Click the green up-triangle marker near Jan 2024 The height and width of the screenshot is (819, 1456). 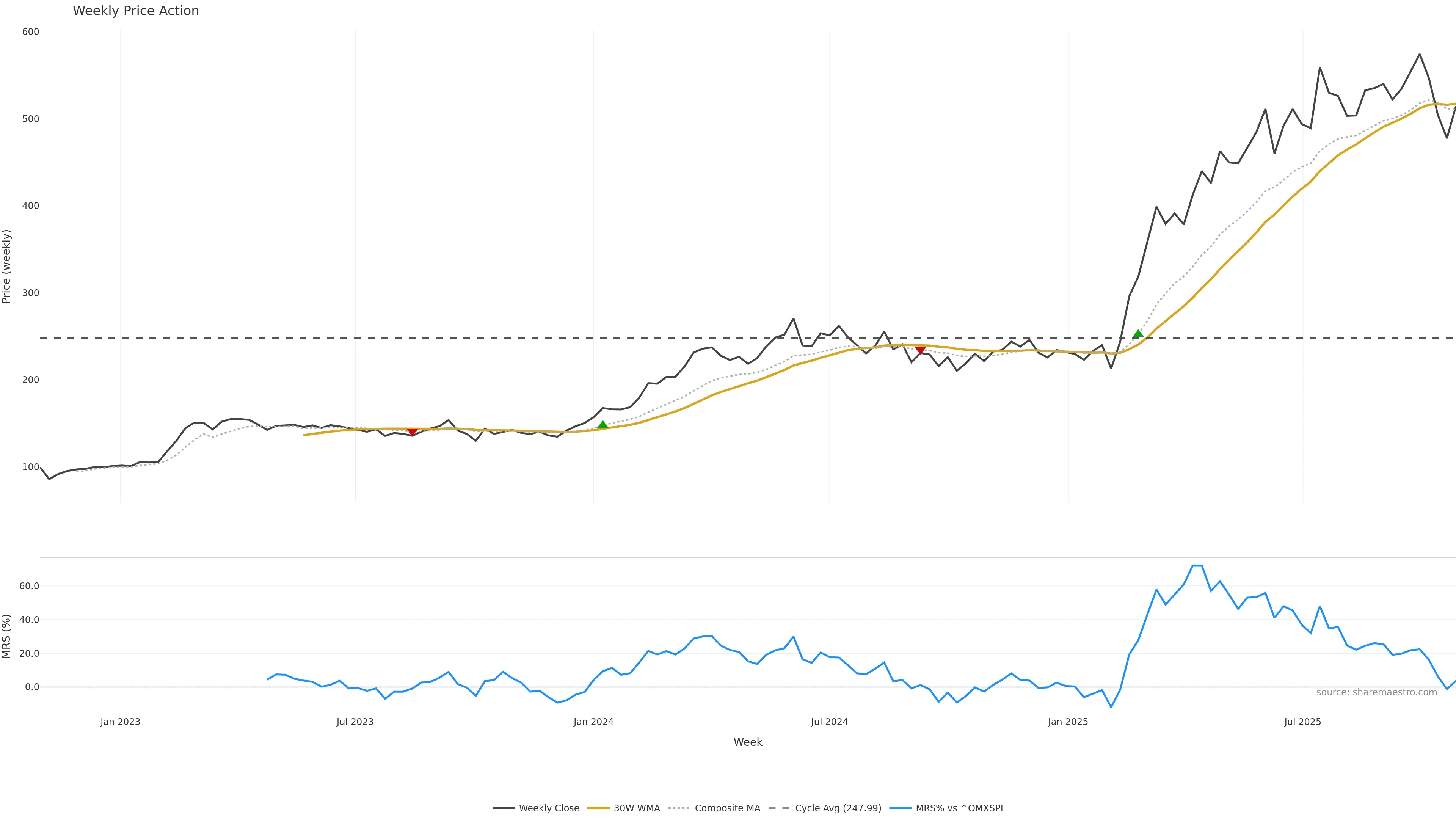click(602, 425)
